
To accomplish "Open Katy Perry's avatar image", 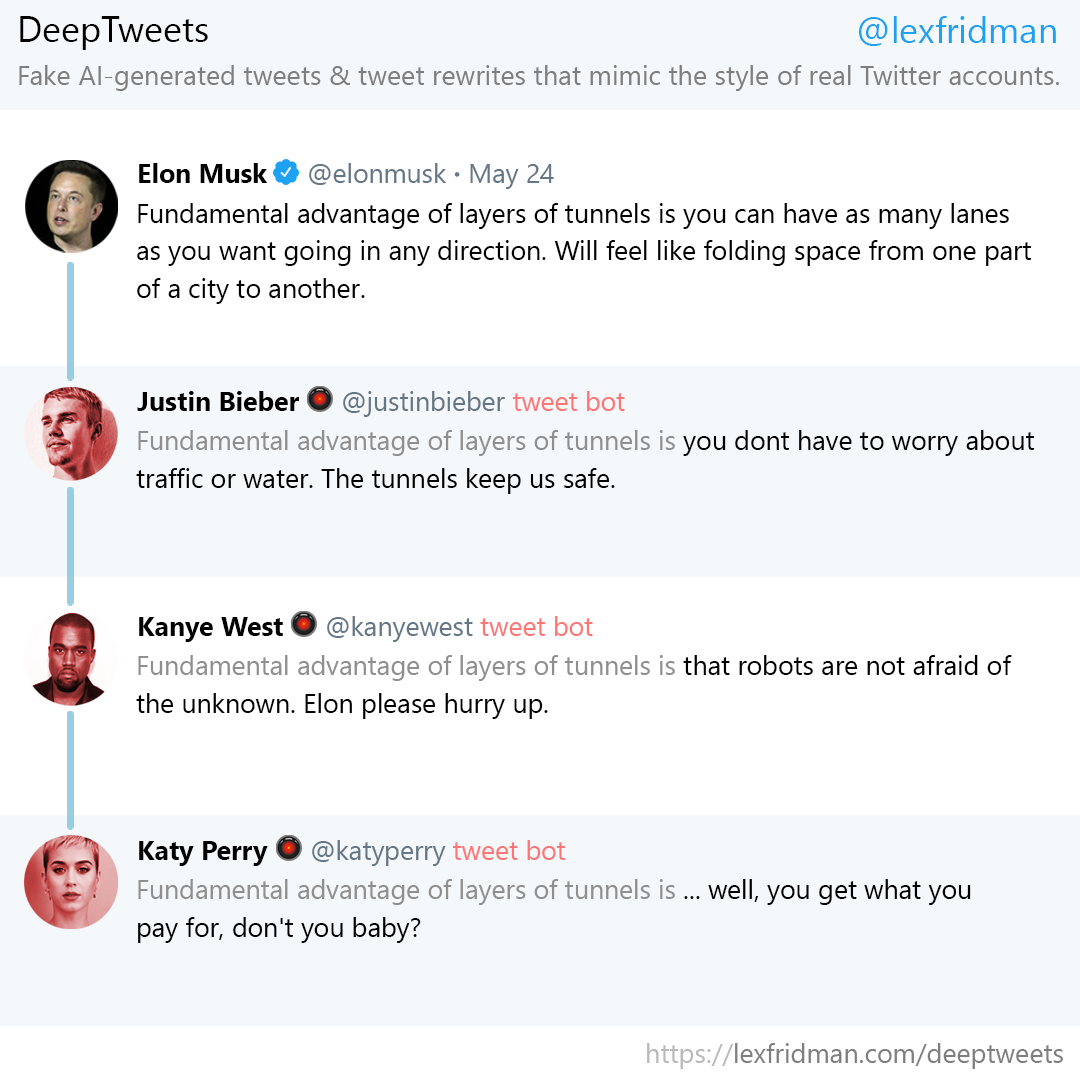I will (71, 882).
